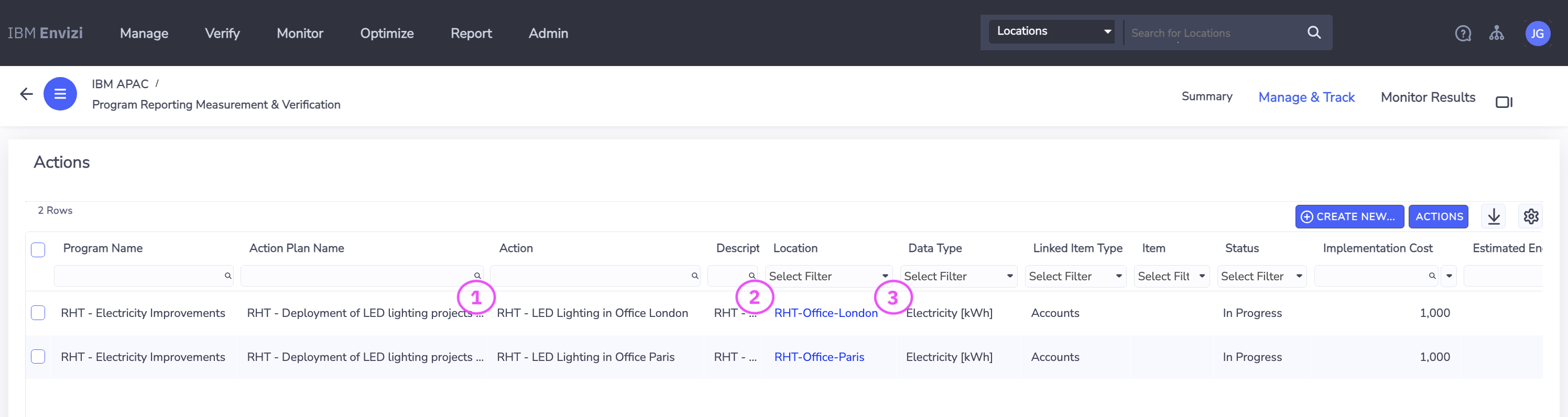Image resolution: width=1568 pixels, height=417 pixels.
Task: Check the LED Lighting in Office London row
Action: pyautogui.click(x=38, y=313)
